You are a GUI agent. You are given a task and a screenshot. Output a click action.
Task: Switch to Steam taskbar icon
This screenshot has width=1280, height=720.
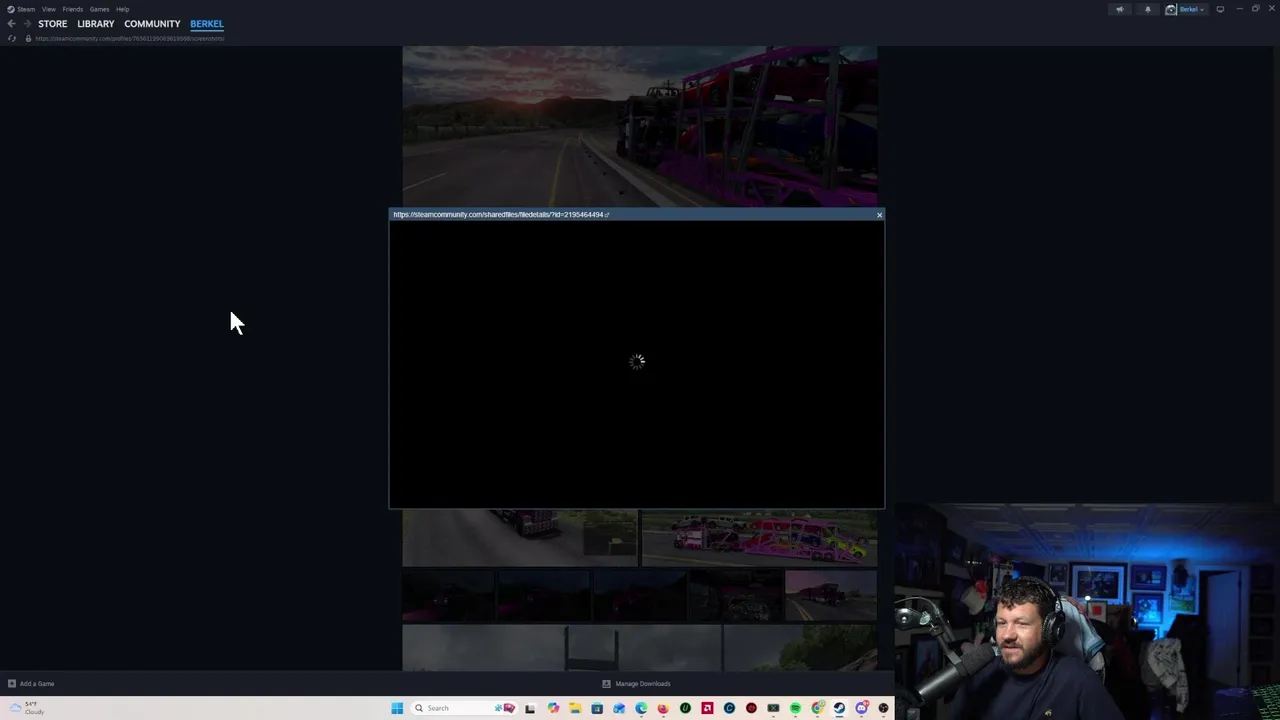point(839,708)
